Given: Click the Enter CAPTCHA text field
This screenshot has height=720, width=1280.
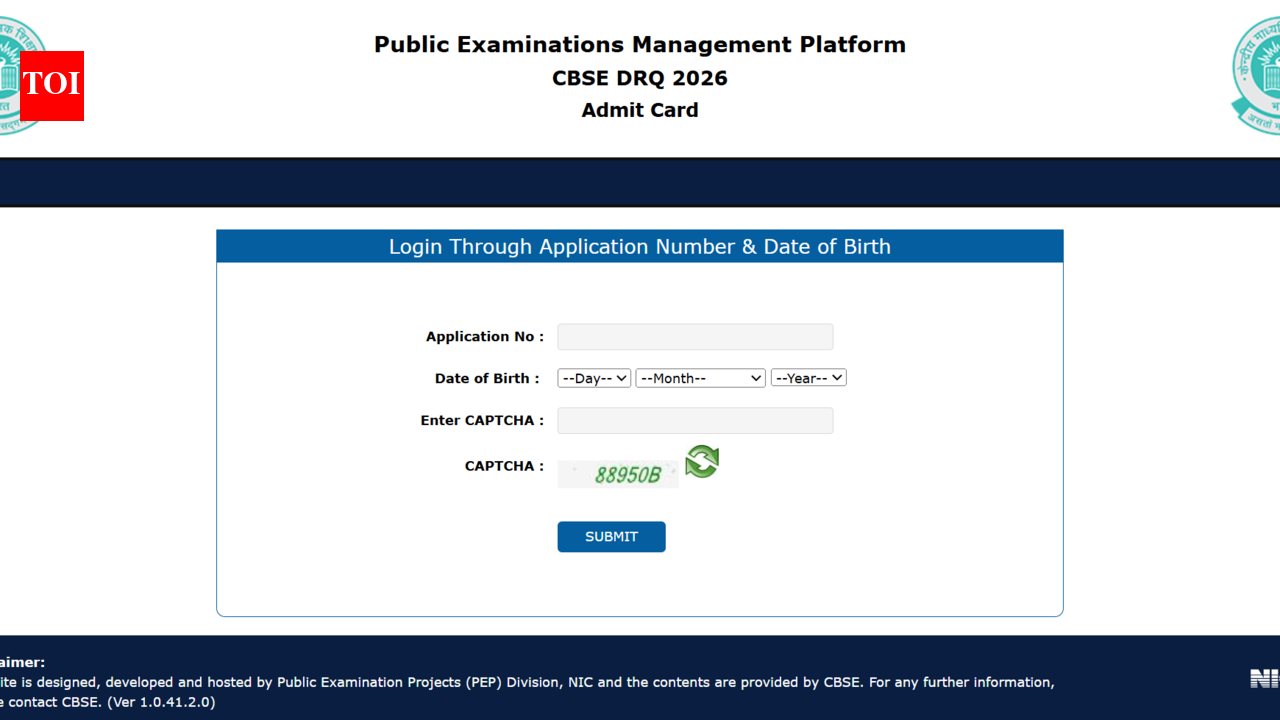Looking at the screenshot, I should point(695,420).
